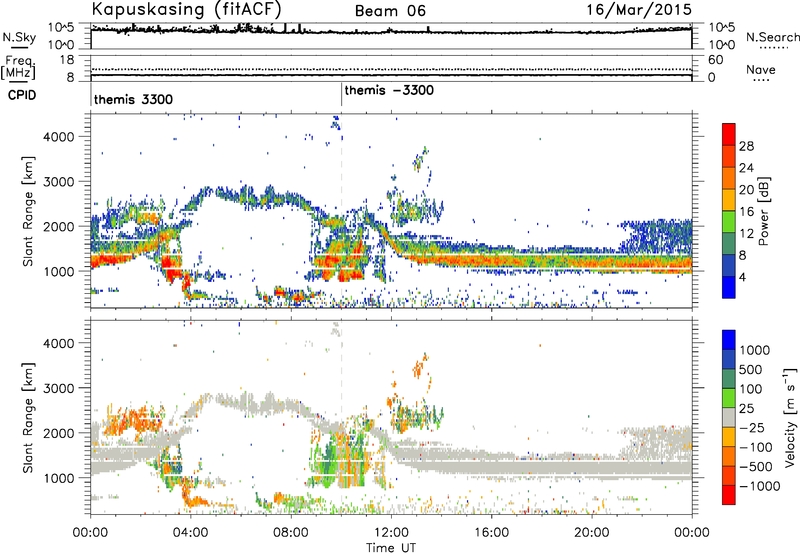Click the dashed CPID change line in velocity panel
Screen dimensions: 800x554
(x=341, y=417)
